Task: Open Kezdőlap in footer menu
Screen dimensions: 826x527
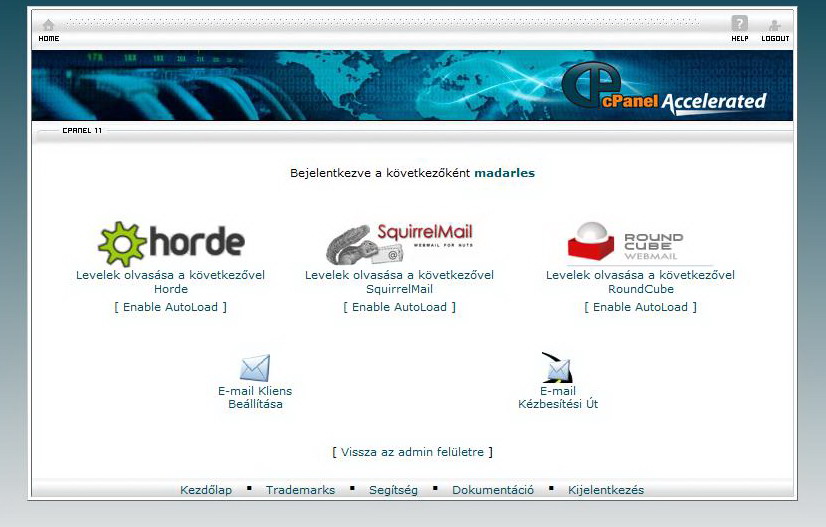Action: 206,490
